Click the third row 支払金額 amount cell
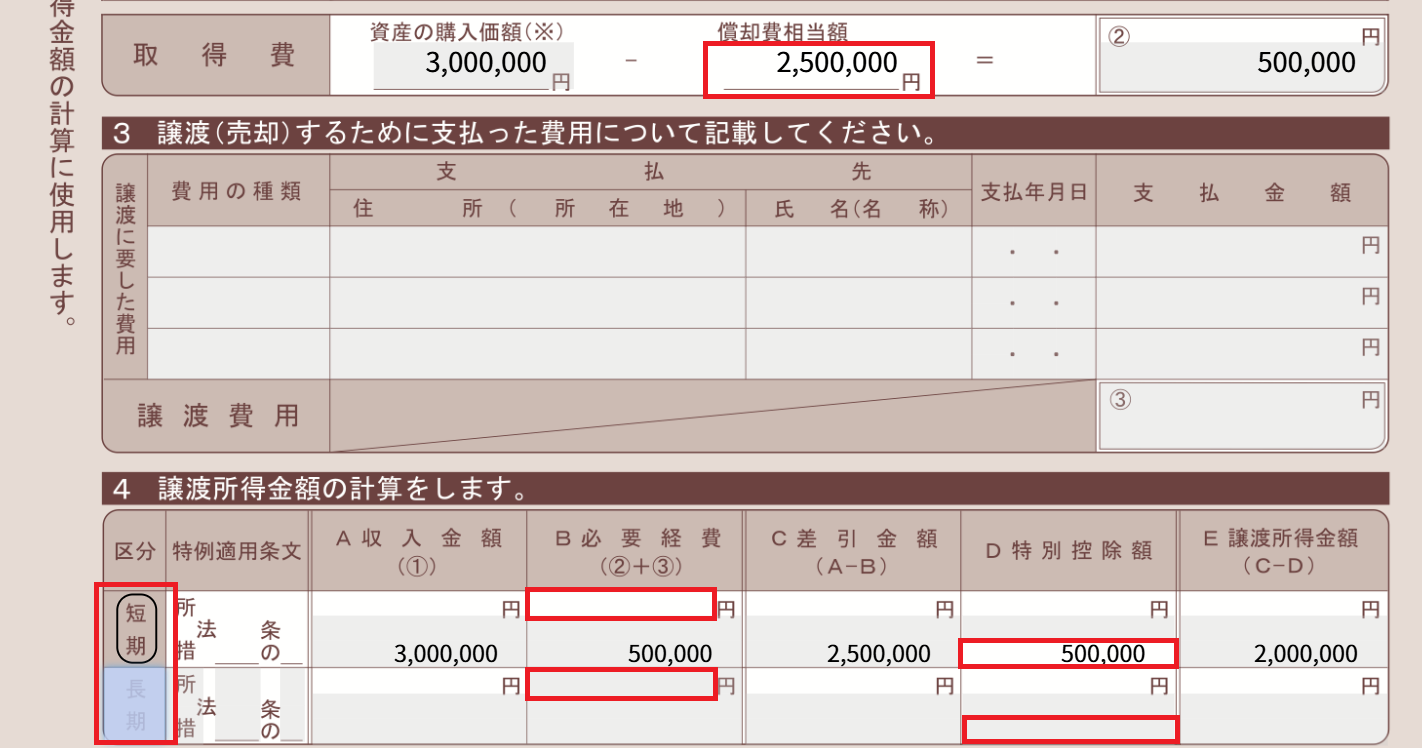The height and width of the screenshot is (748, 1422). click(1242, 354)
